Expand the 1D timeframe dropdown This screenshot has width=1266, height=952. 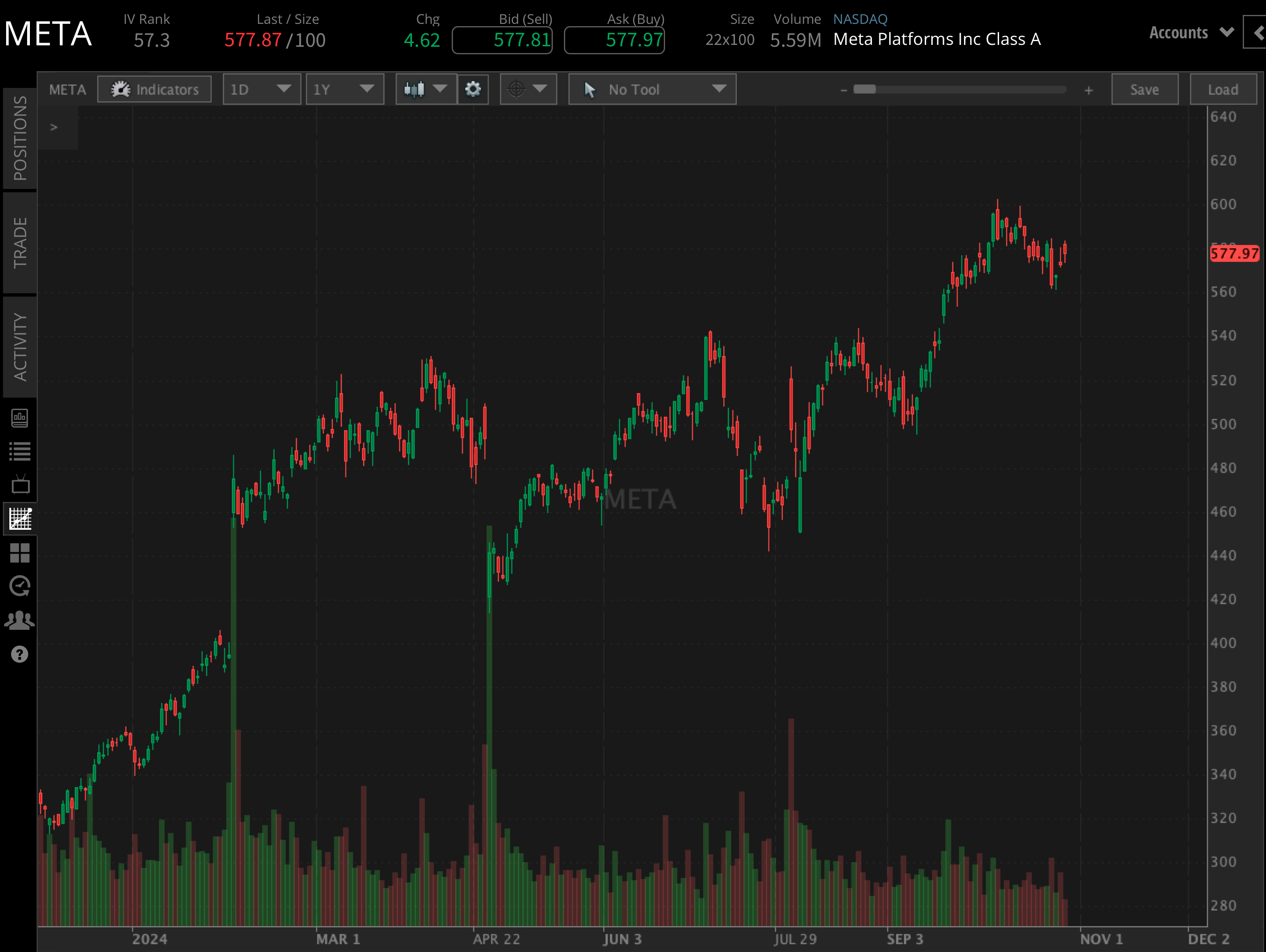coord(261,89)
